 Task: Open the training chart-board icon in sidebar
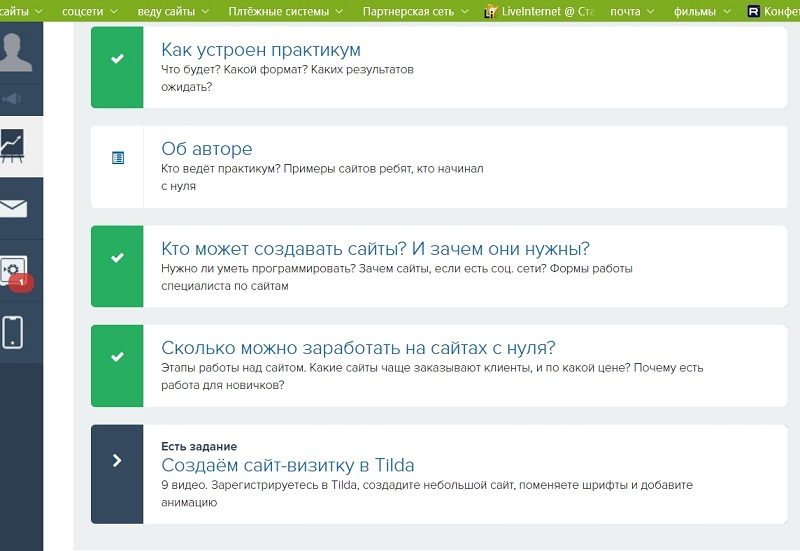click(x=12, y=146)
